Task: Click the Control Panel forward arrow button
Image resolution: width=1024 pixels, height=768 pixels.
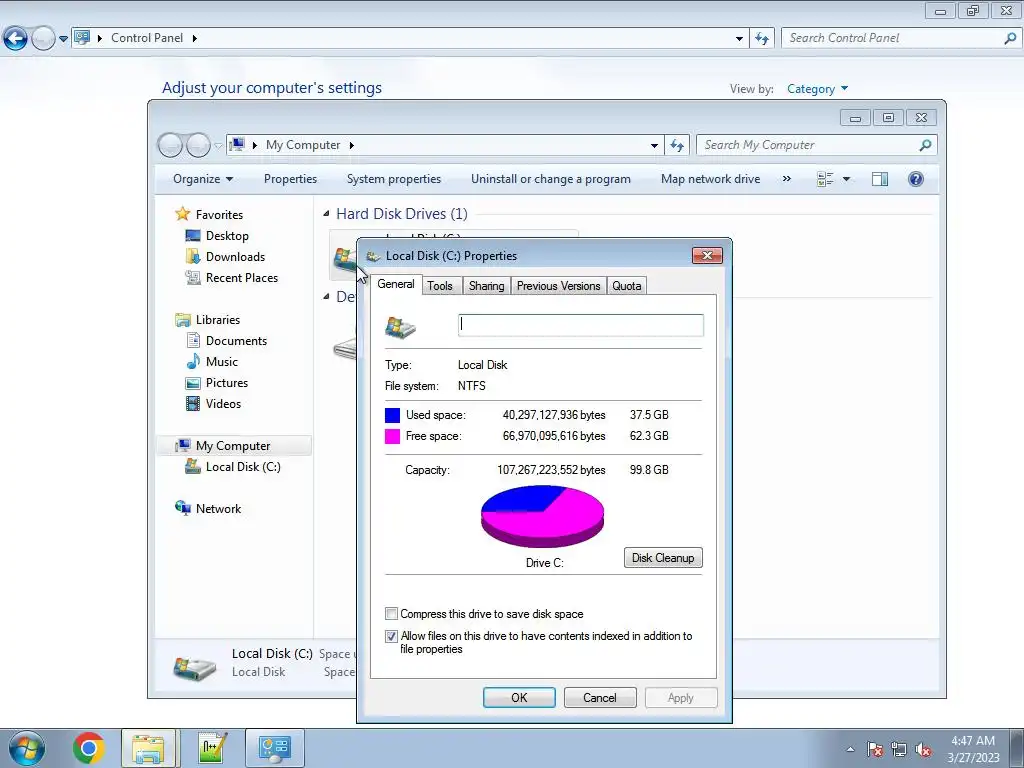Action: (x=43, y=39)
